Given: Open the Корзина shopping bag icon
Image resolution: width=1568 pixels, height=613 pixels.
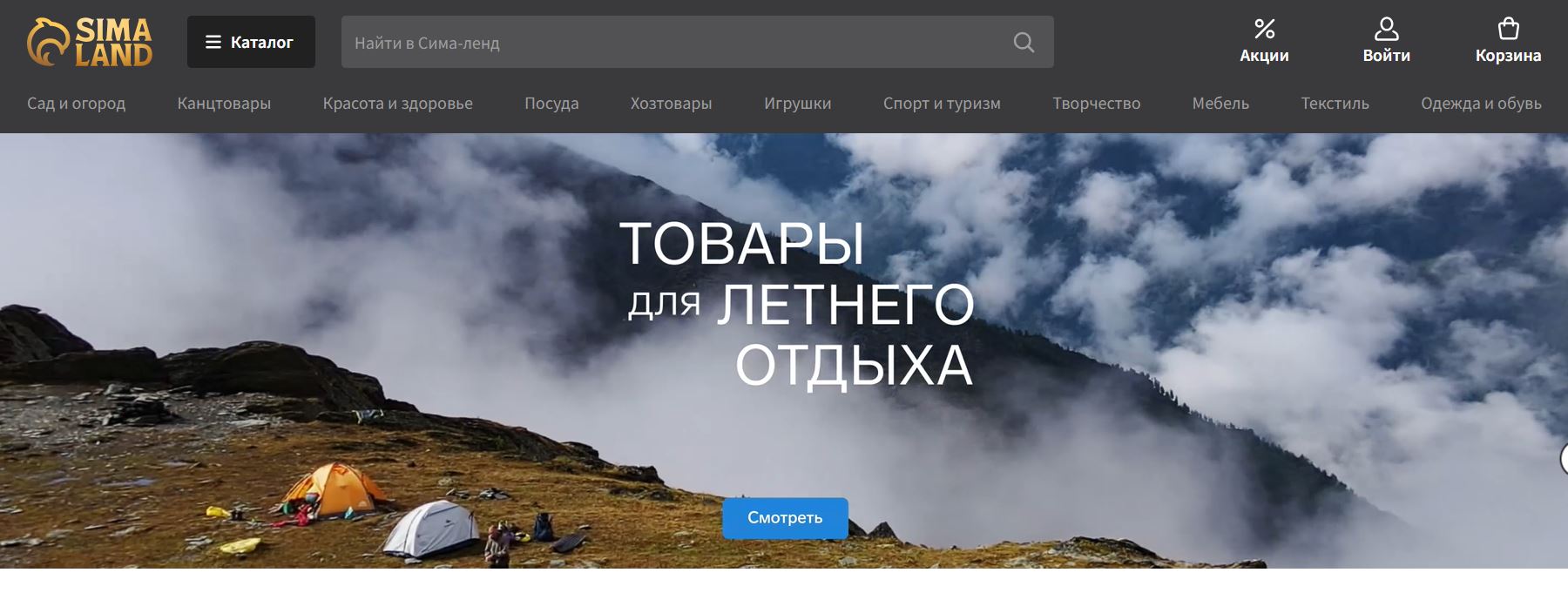Looking at the screenshot, I should click(1508, 29).
